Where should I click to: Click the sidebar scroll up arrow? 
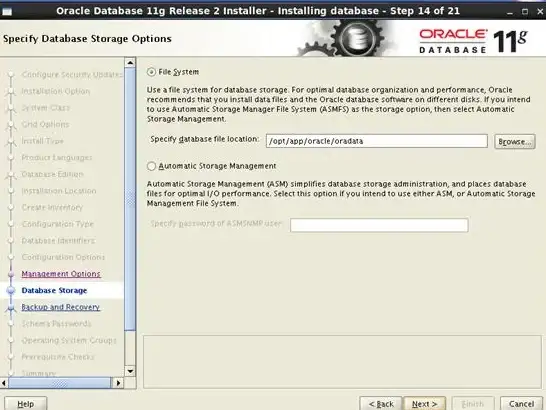(130, 63)
